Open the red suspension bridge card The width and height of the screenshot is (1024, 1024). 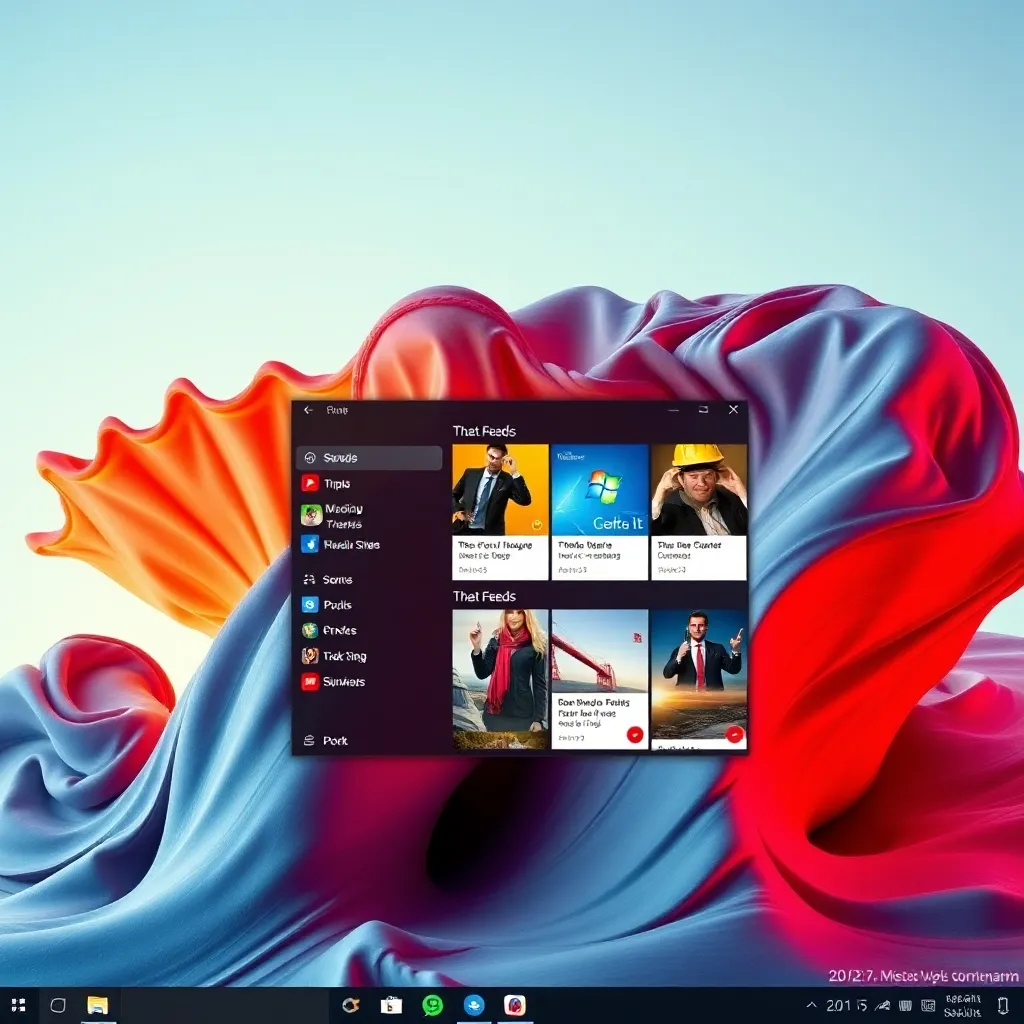pyautogui.click(x=600, y=679)
